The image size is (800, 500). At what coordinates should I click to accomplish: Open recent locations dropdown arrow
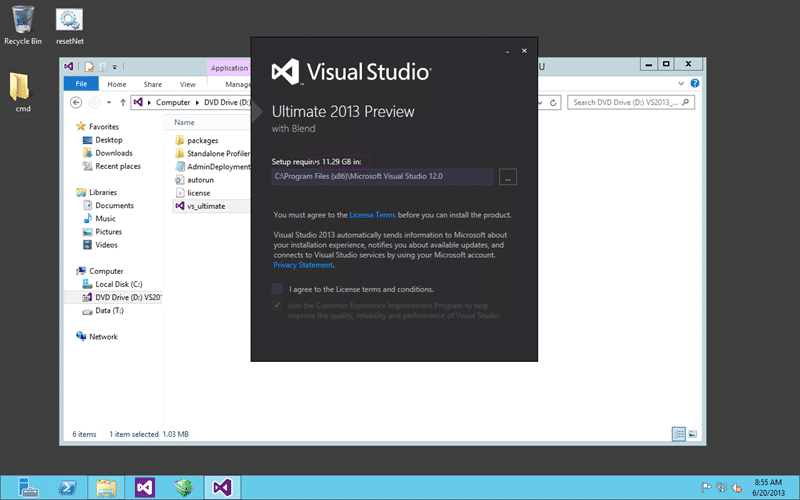(x=109, y=103)
